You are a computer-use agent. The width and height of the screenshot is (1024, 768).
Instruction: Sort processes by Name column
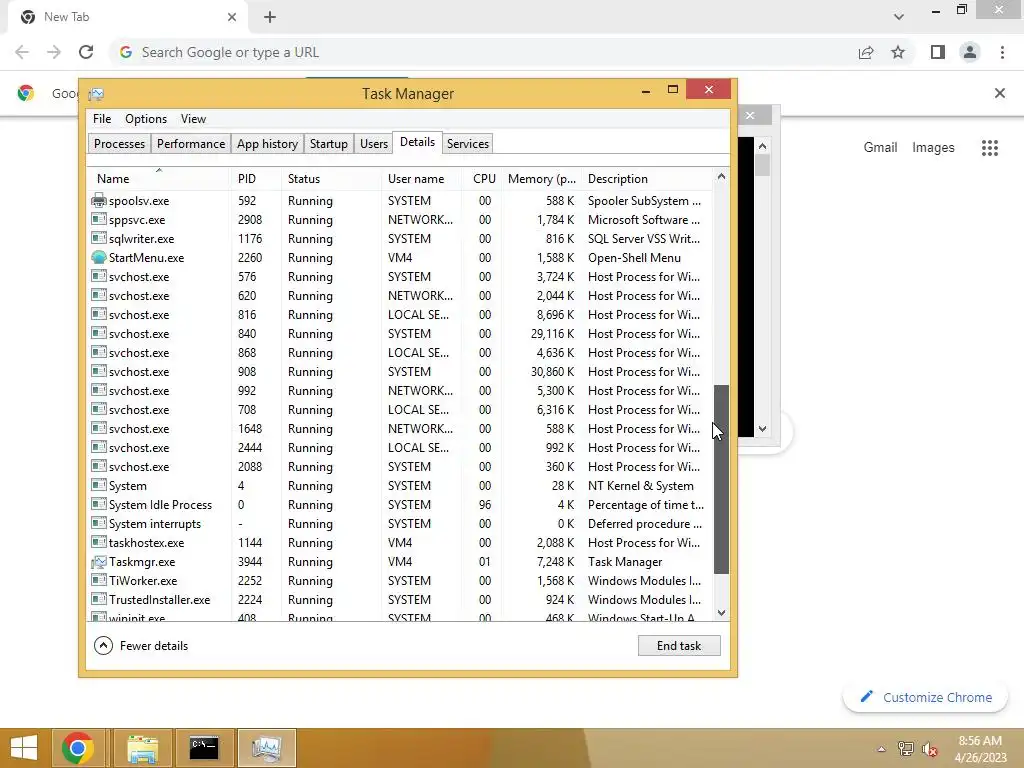159,178
